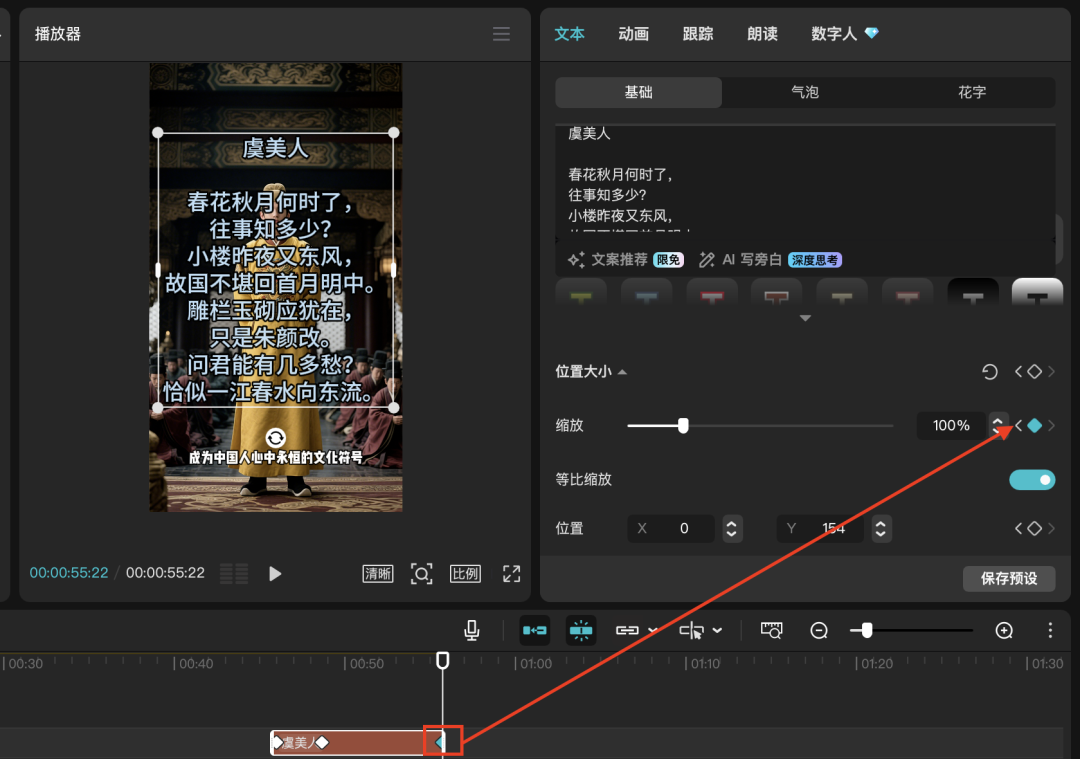Enter fullscreen preview with the expand icon
This screenshot has height=759, width=1080.
point(511,573)
